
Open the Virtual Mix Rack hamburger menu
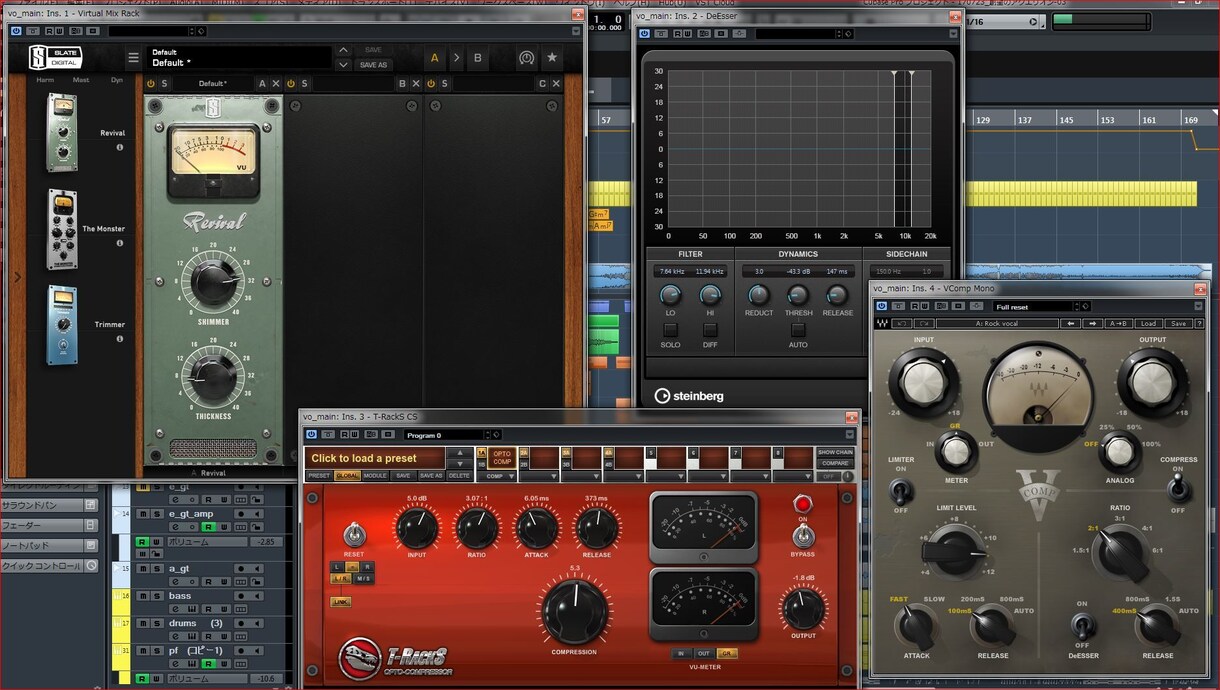[134, 57]
